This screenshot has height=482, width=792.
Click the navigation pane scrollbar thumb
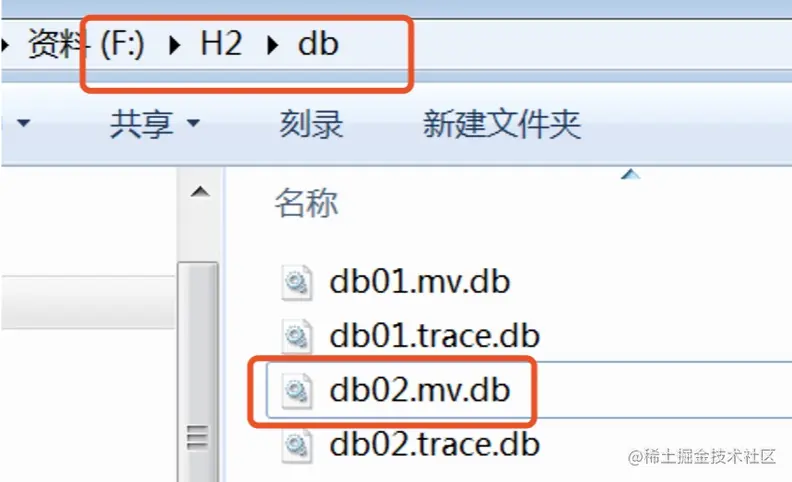click(198, 371)
